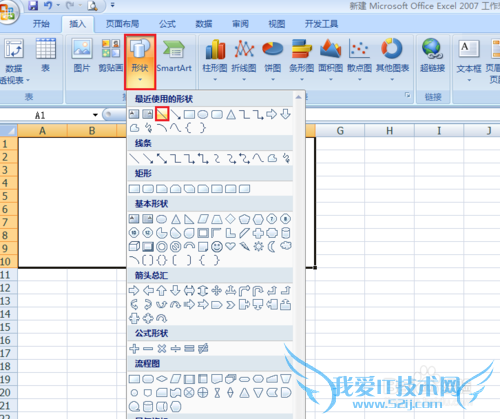Screen dimensions: 500x419
Task: Open the Customize Quick Access Toolbar arrow
Action: coord(112,5)
